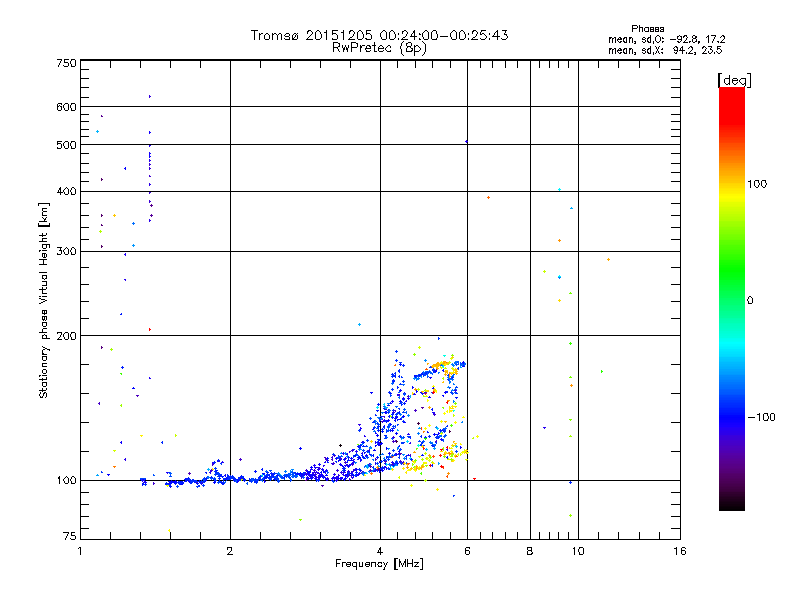This screenshot has height=600, width=800.
Task: Click the x-axis tick label '10'
Action: pos(578,551)
